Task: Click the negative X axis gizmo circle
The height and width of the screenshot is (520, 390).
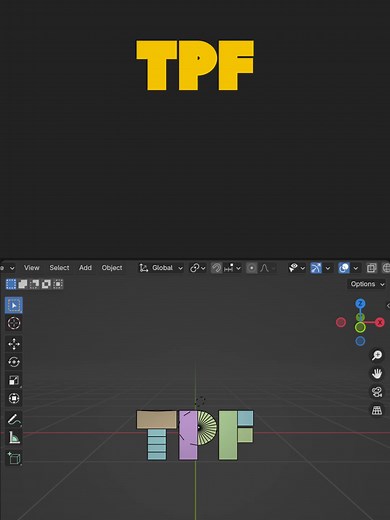Action: (341, 322)
